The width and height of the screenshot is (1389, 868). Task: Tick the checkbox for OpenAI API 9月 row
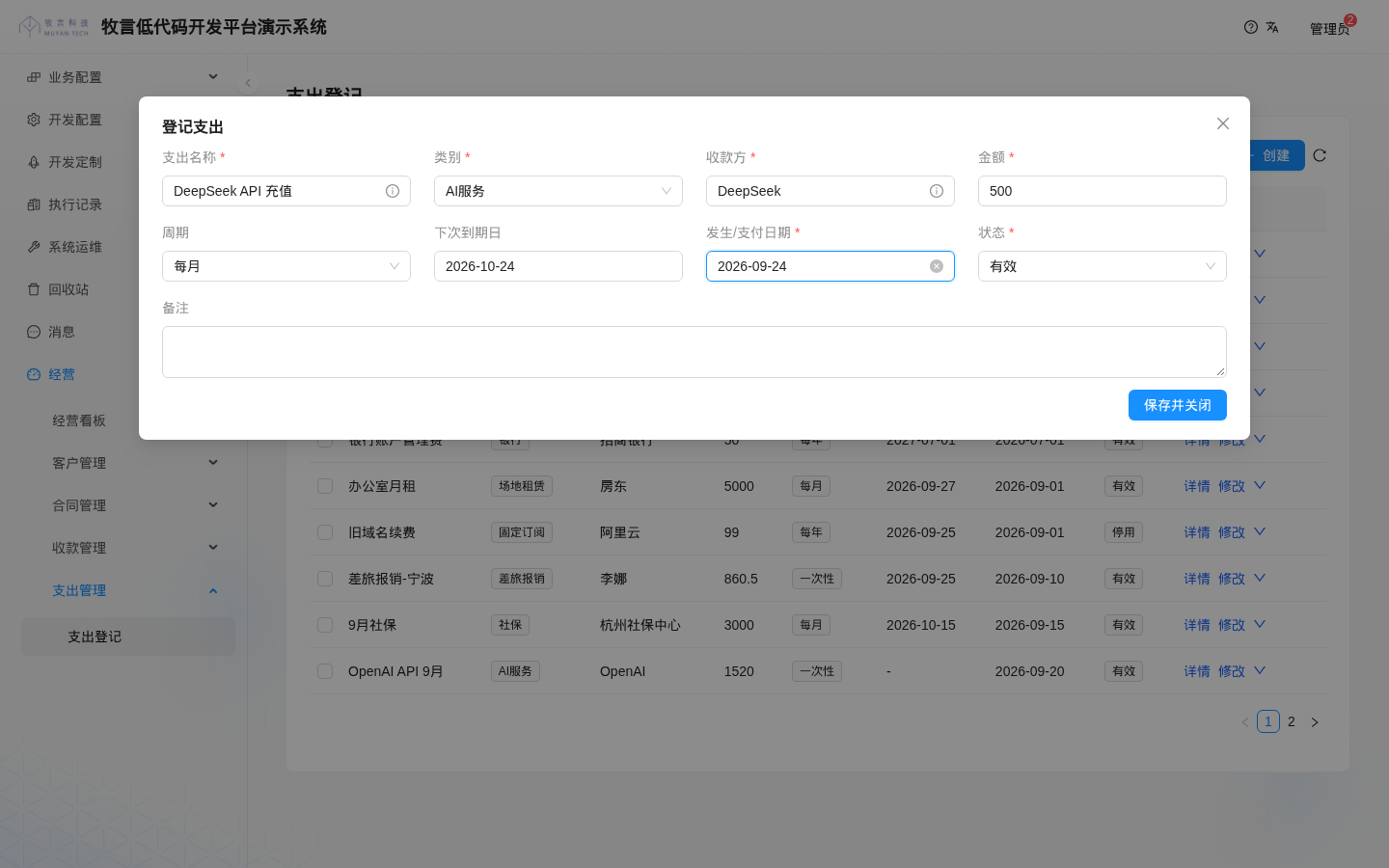pyautogui.click(x=325, y=671)
